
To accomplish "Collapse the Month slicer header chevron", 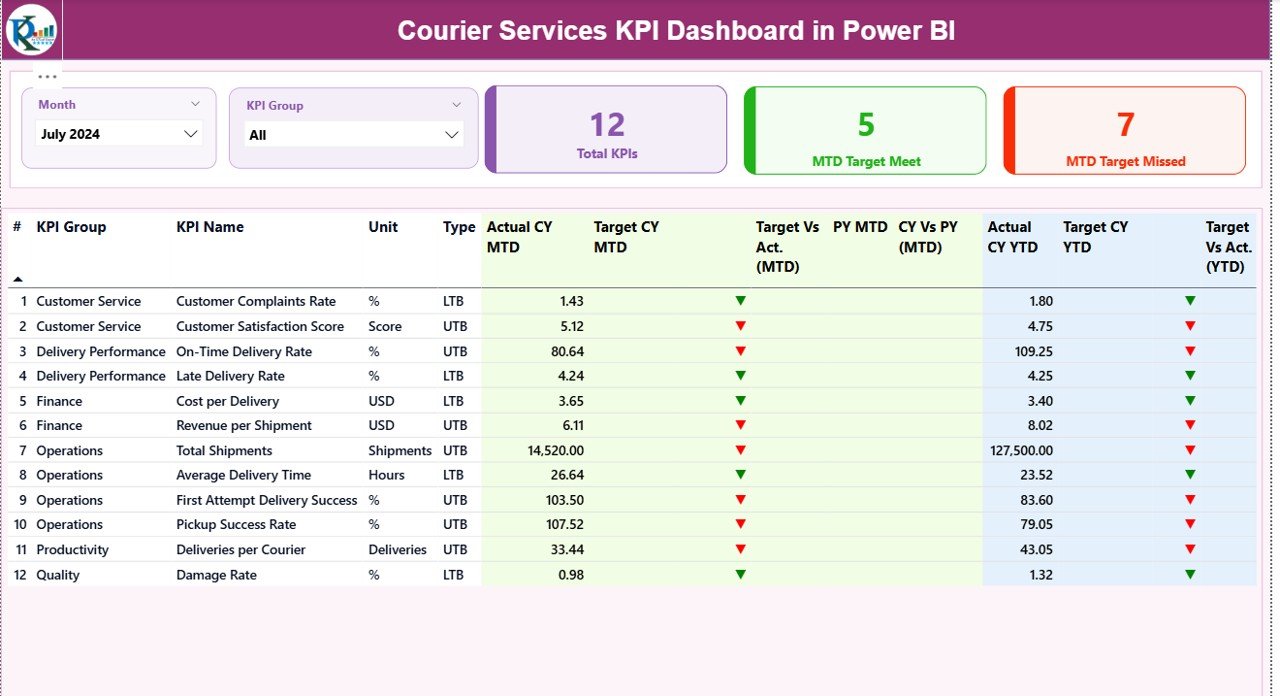I will (195, 104).
